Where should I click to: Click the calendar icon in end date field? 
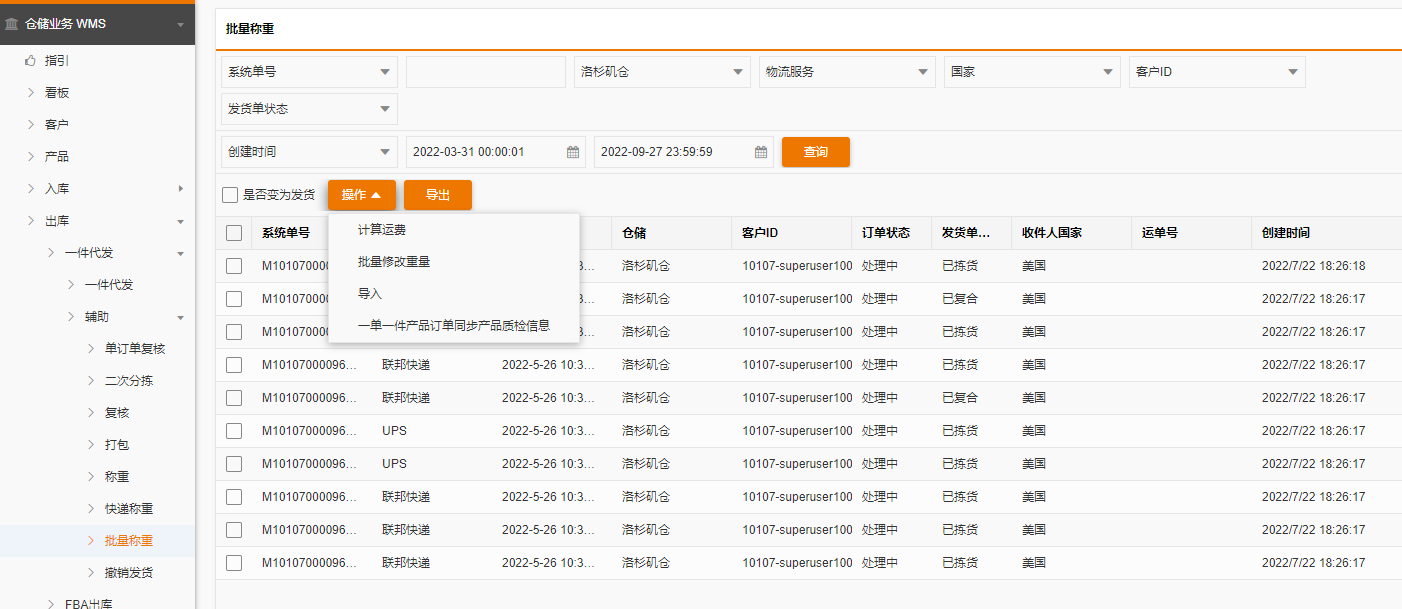point(761,152)
